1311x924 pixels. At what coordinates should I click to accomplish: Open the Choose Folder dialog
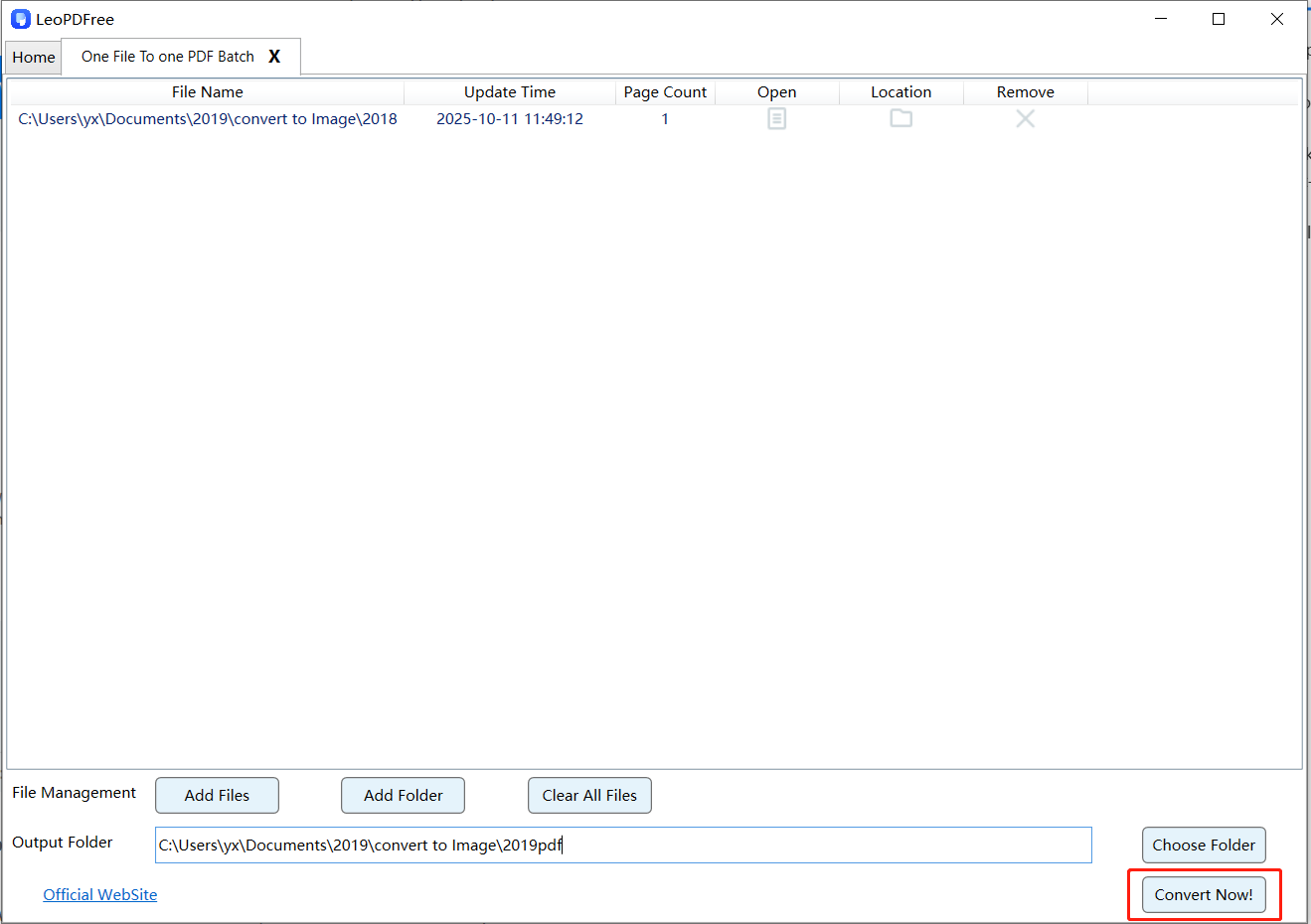[1203, 845]
